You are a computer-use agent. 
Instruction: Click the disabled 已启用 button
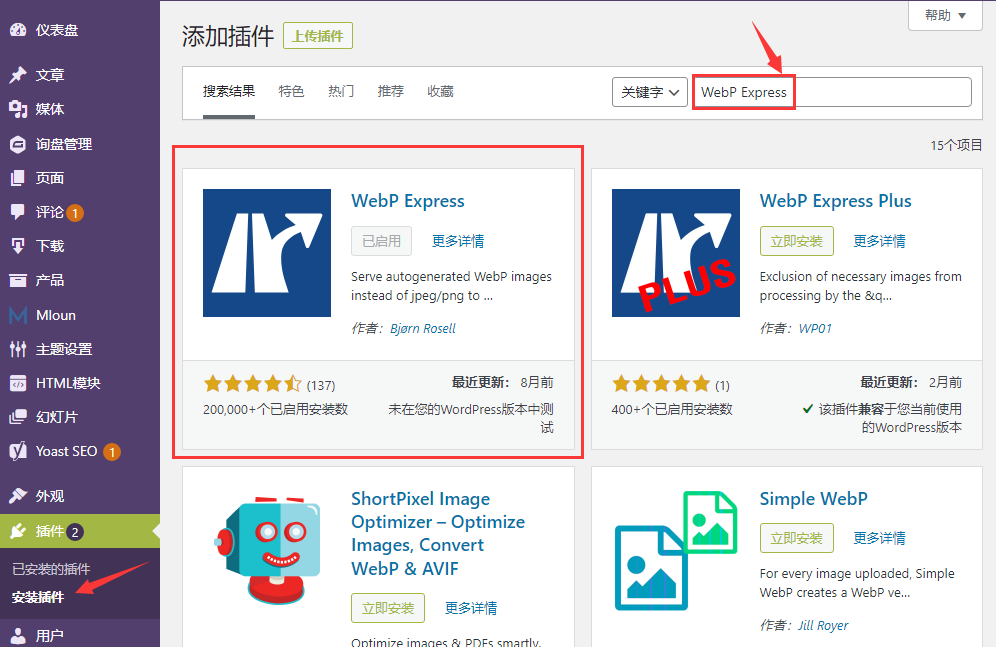pyautogui.click(x=381, y=241)
